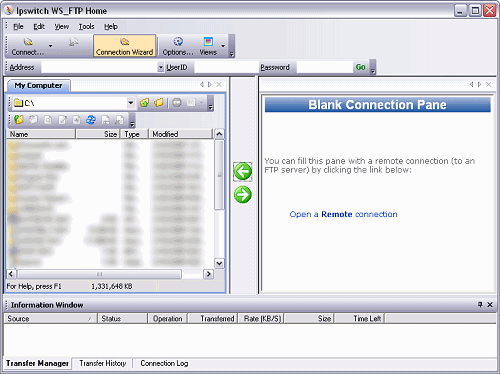Open folder toolbar overflow options
This screenshot has height=374, width=500.
[x=210, y=103]
